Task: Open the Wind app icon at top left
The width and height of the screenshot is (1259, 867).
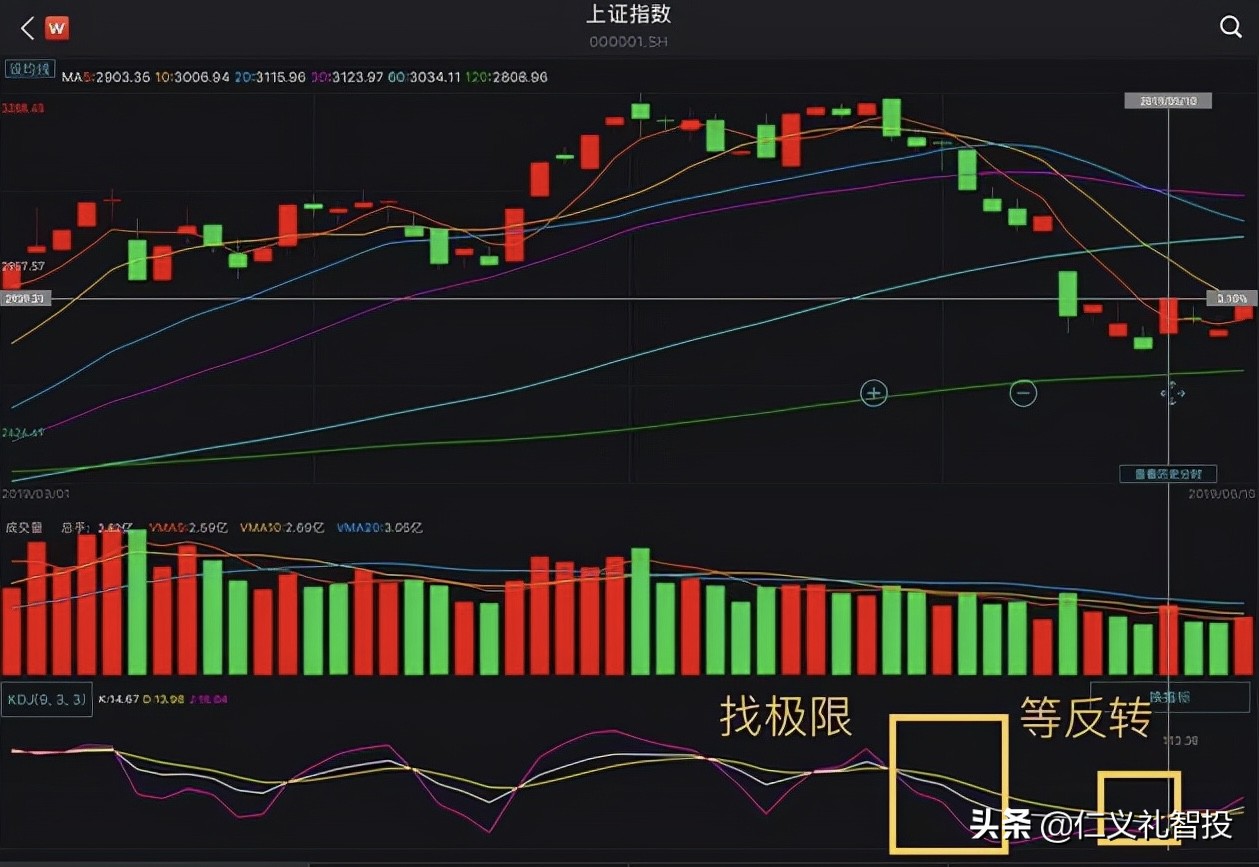Action: [x=57, y=27]
